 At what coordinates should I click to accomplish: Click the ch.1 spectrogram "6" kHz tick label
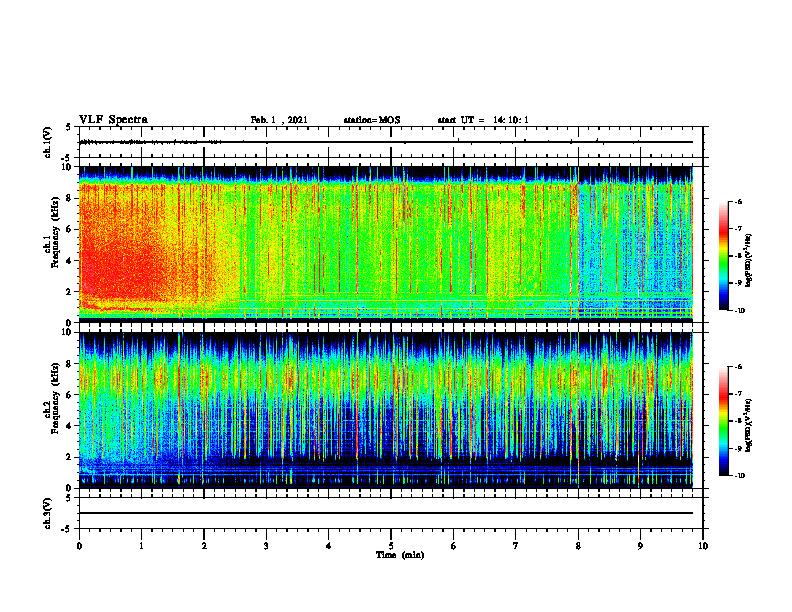(x=69, y=229)
